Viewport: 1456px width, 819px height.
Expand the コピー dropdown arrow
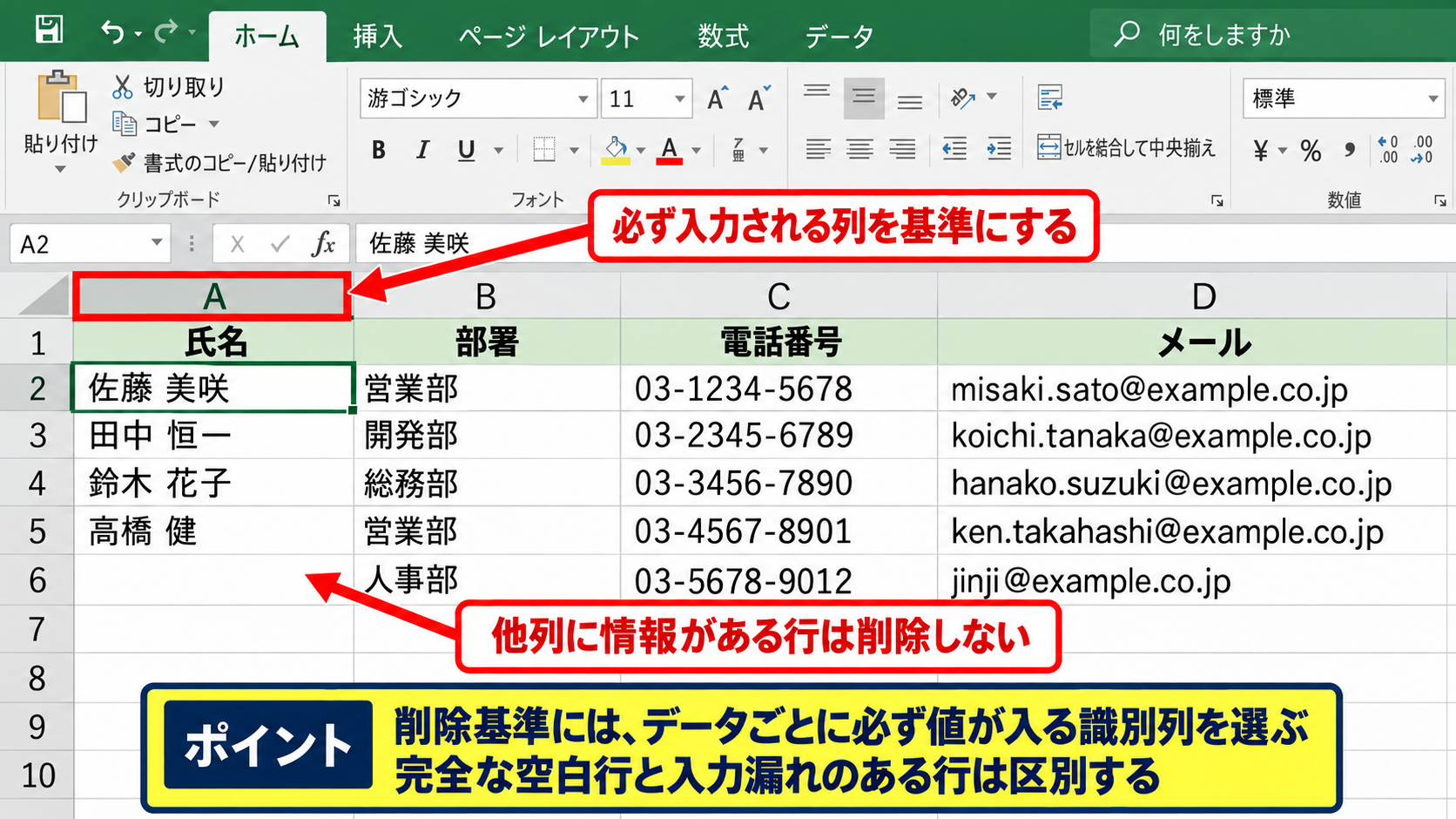(x=214, y=125)
